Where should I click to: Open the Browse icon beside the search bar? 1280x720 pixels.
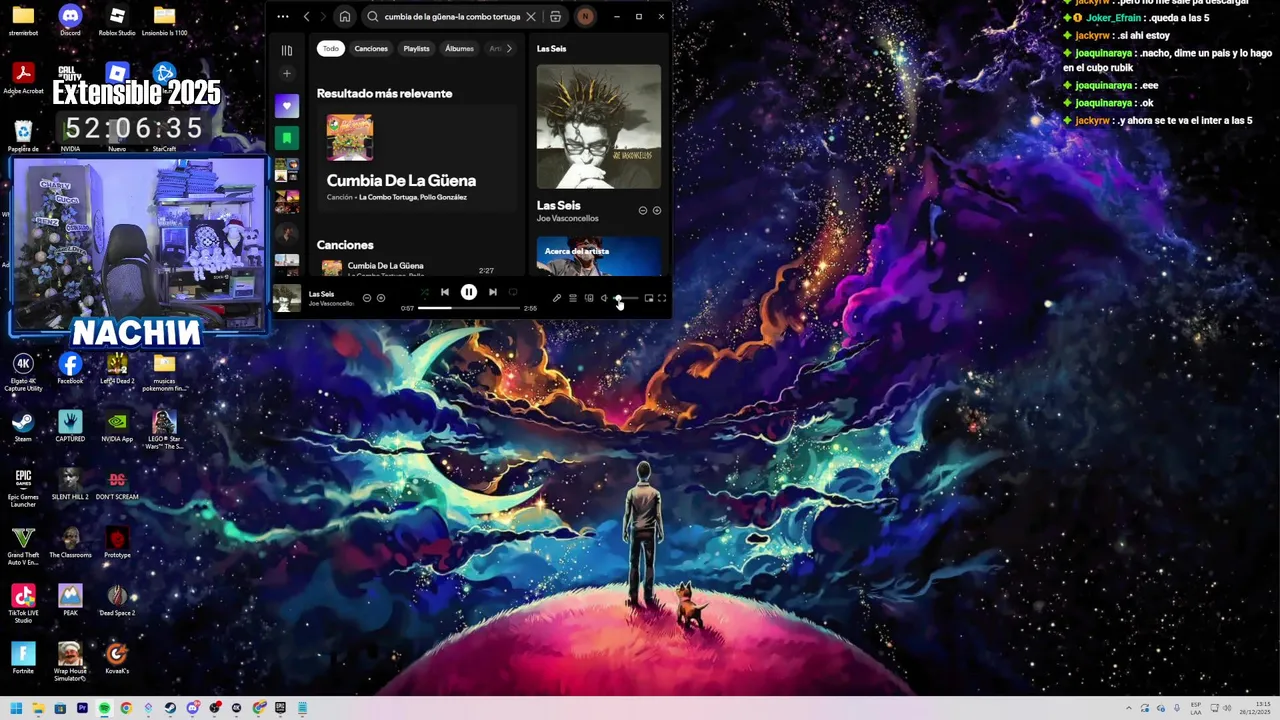(x=556, y=17)
